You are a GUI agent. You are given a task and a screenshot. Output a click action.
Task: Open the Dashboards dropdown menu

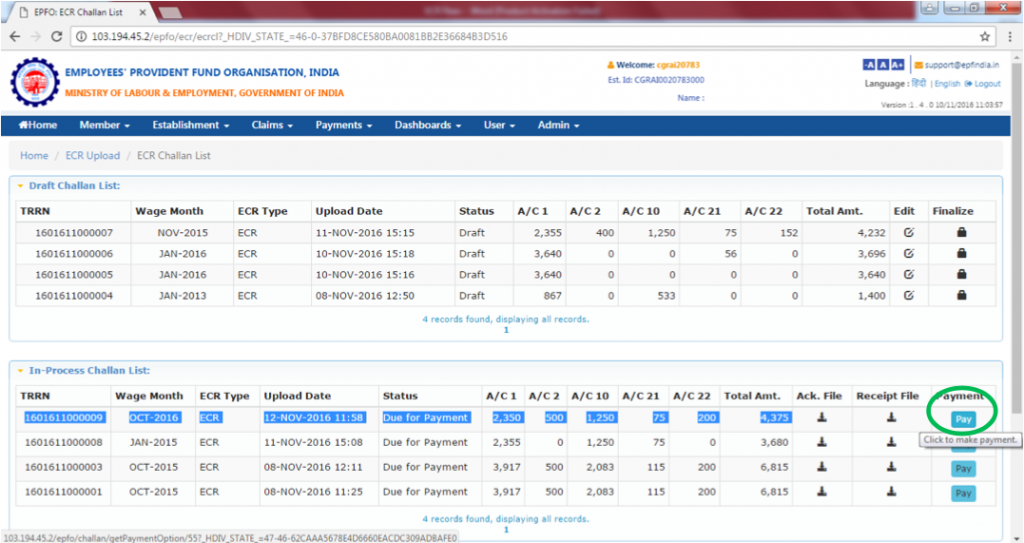pos(427,125)
